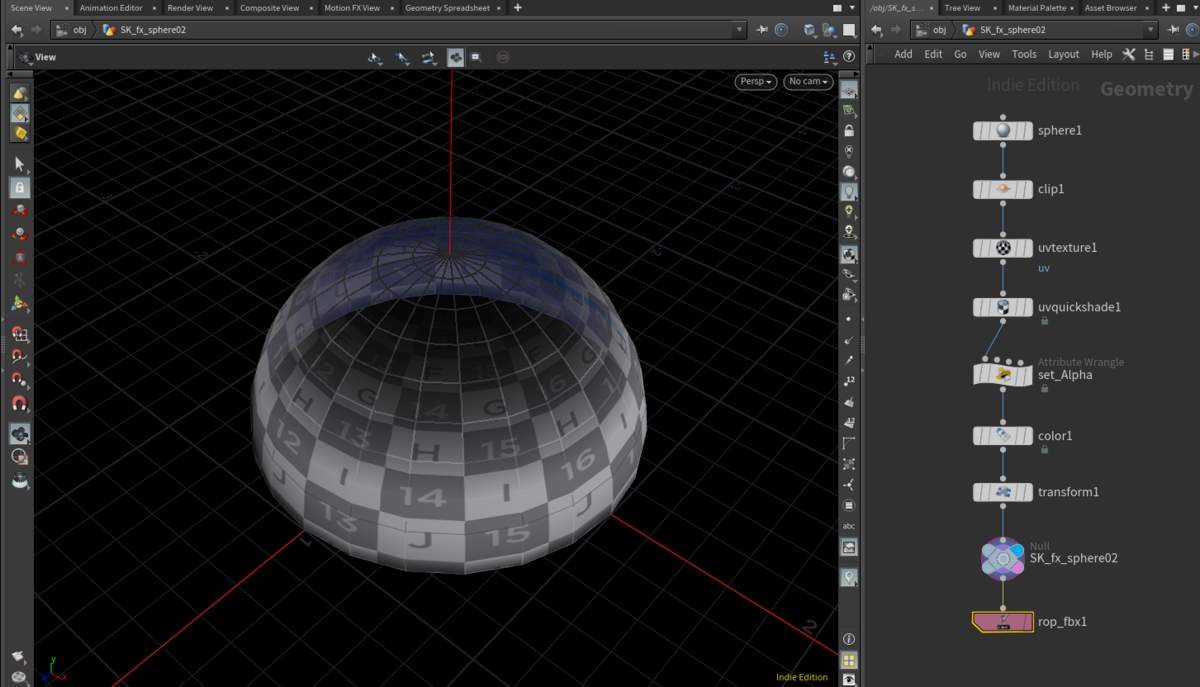The image size is (1200, 687).
Task: Click the Add menu button in network editor
Action: point(903,55)
